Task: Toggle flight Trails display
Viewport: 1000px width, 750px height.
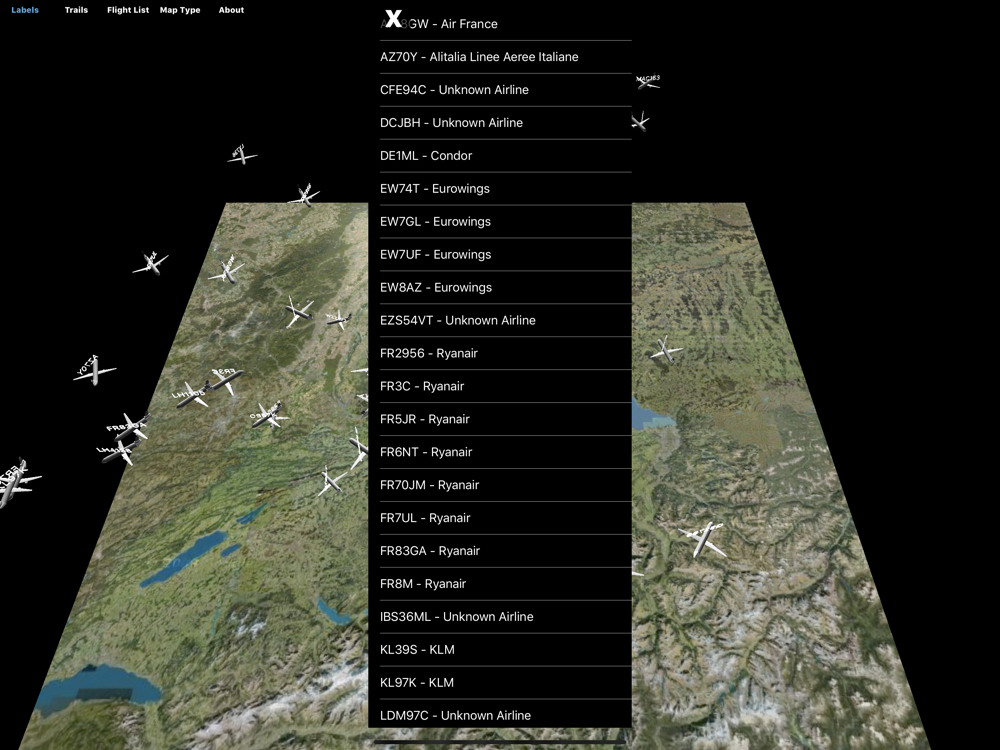Action: click(x=76, y=10)
